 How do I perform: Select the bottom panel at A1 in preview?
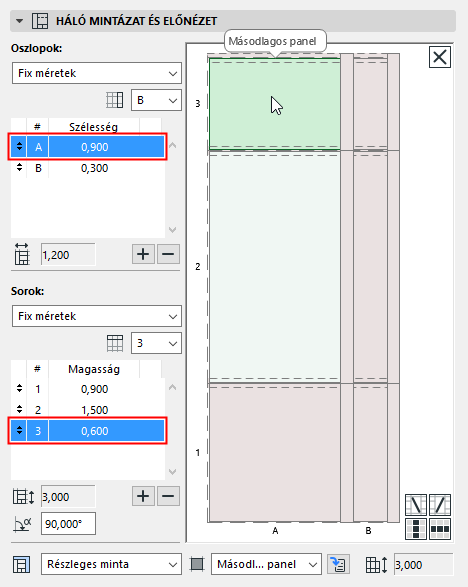click(x=274, y=453)
